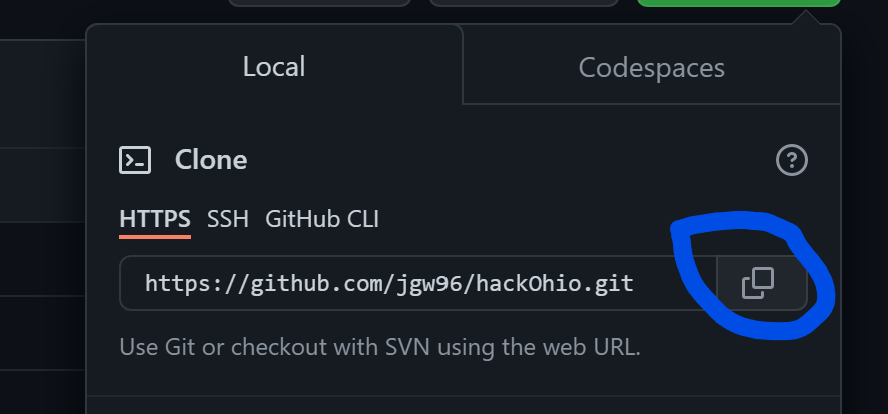The image size is (888, 414).
Task: Click the 'Use Git or checkout with SVN' hint
Action: (x=379, y=348)
